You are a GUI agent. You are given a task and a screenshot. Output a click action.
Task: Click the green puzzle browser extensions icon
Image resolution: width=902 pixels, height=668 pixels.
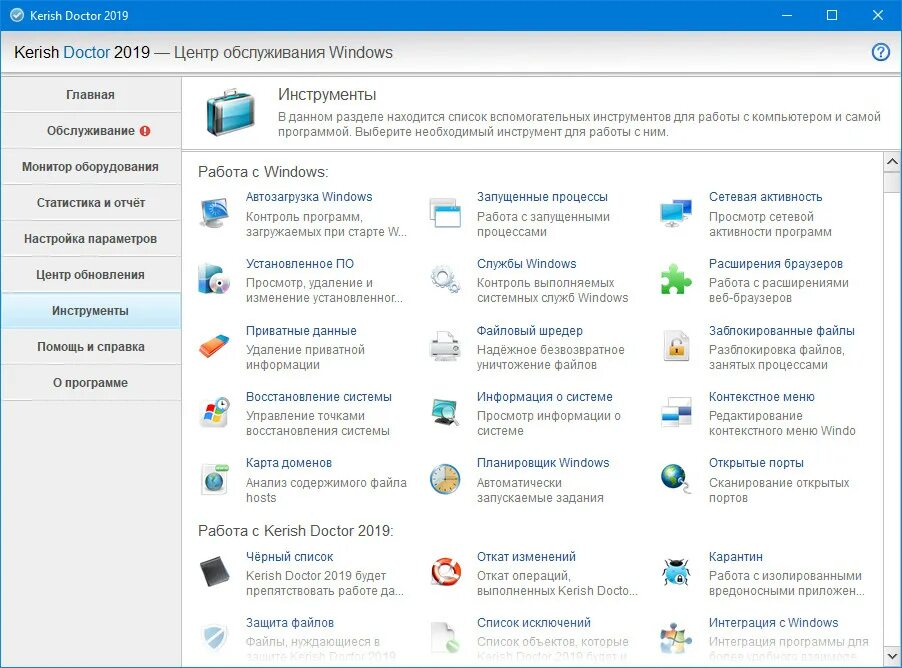pyautogui.click(x=676, y=280)
